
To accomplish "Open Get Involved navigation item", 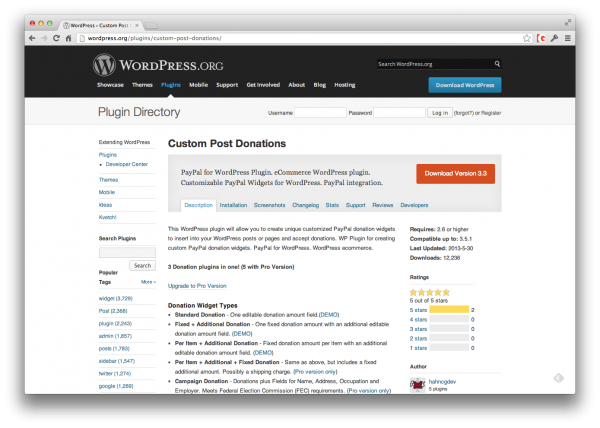I will click(x=263, y=85).
